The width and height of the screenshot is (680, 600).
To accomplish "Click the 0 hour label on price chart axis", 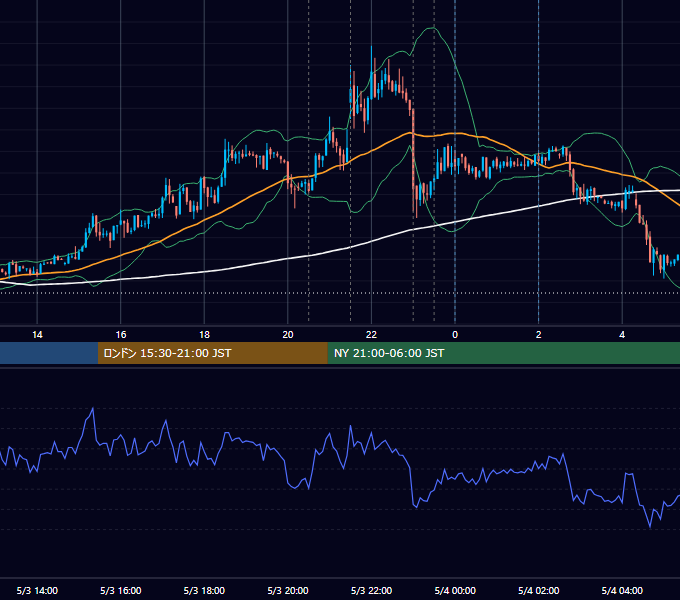I will click(x=455, y=335).
